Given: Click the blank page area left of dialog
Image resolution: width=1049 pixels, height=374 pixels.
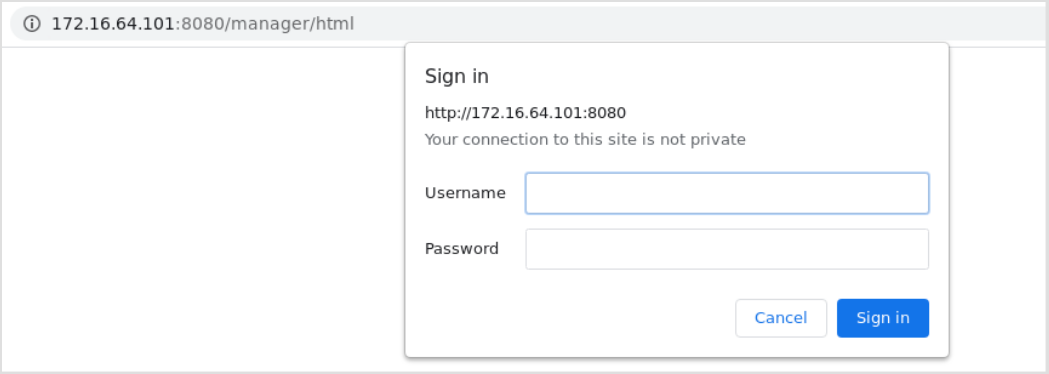Looking at the screenshot, I should click(x=203, y=207).
